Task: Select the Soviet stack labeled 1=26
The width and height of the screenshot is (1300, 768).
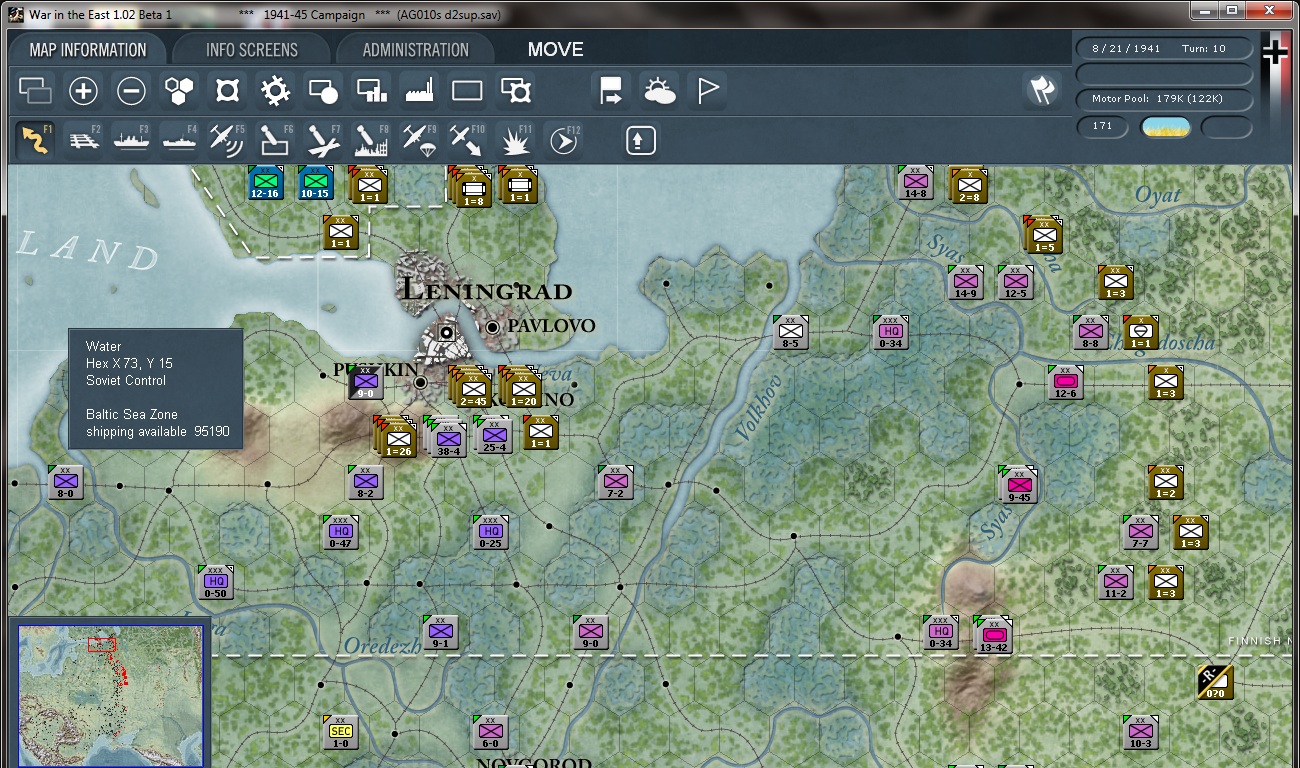Action: (397, 437)
